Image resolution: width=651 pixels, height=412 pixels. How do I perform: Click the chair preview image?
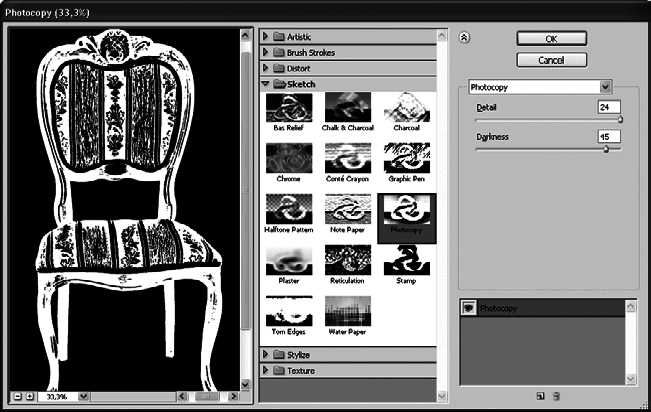[x=125, y=210]
